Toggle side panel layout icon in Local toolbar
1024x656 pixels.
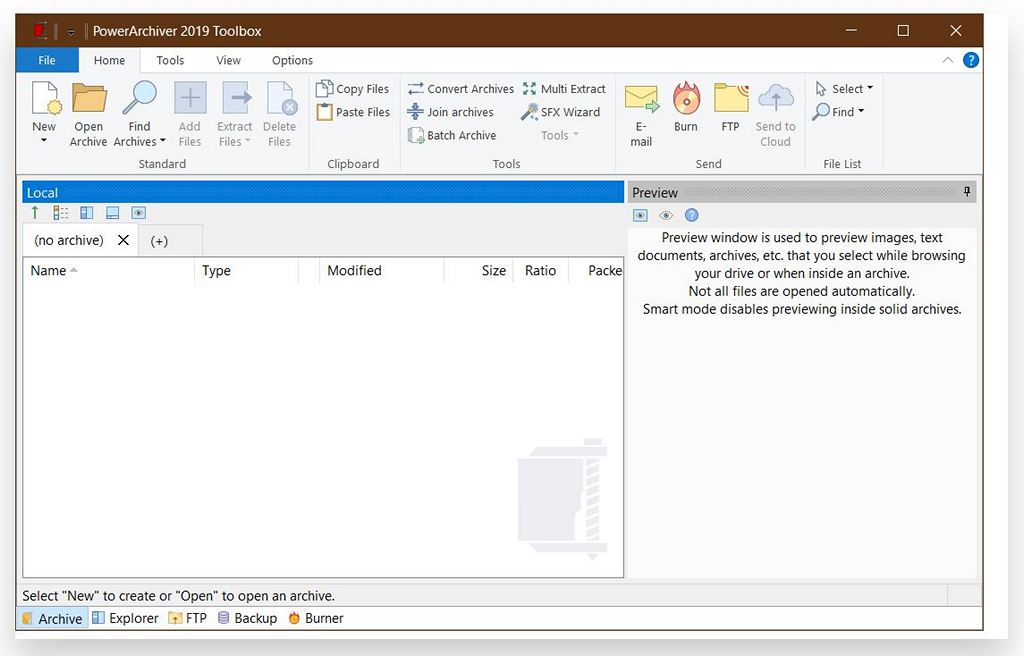[87, 212]
